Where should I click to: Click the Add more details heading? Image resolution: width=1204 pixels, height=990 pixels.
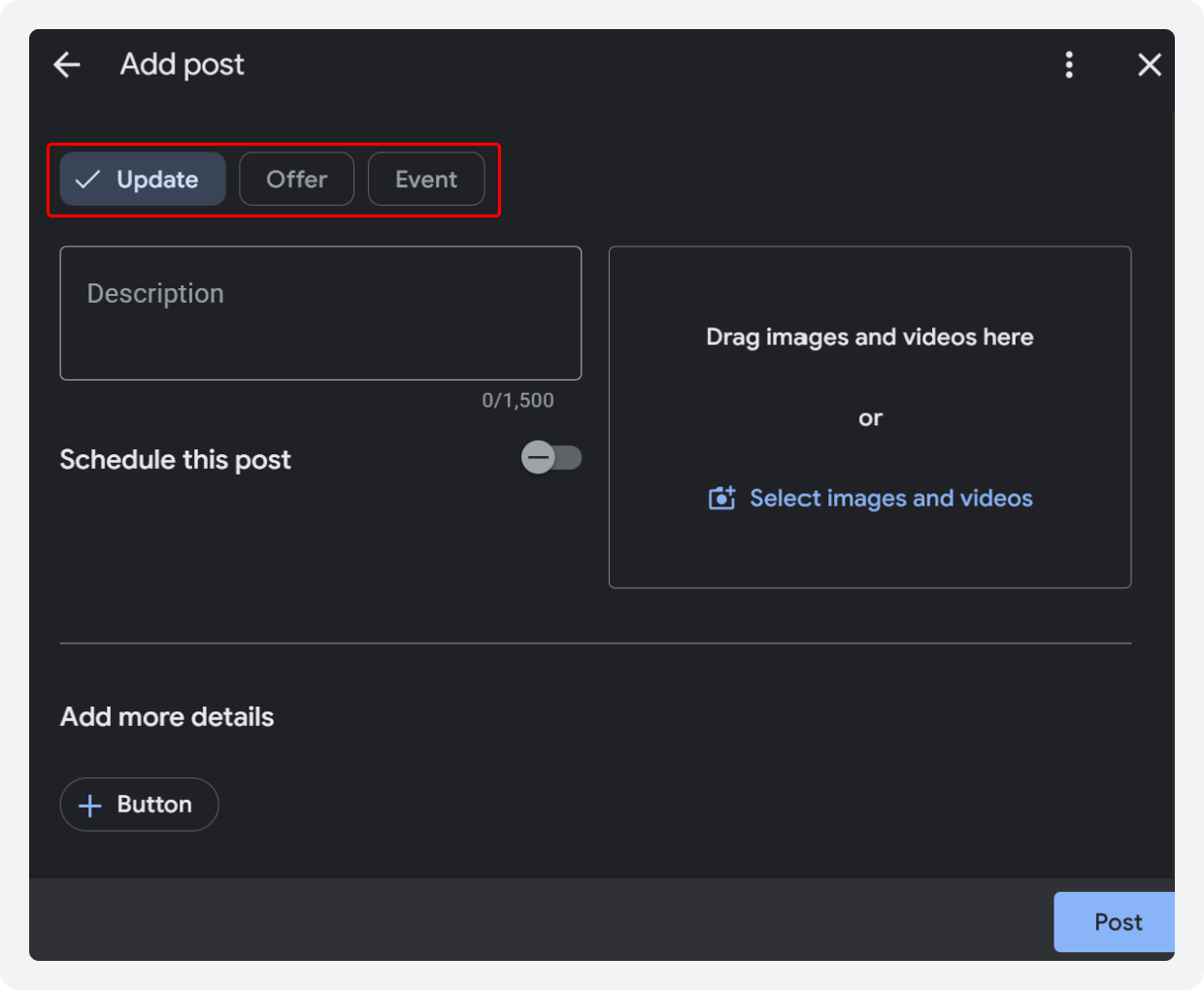(x=167, y=717)
